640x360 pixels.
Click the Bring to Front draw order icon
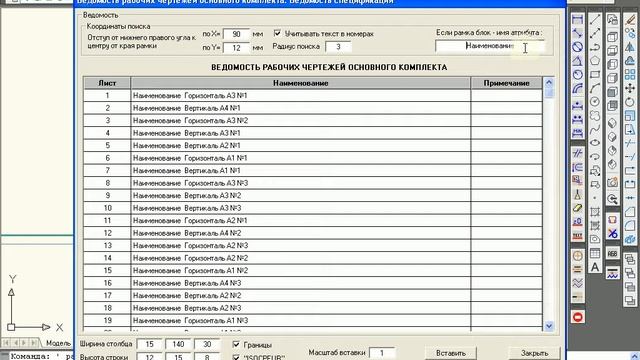click(630, 259)
